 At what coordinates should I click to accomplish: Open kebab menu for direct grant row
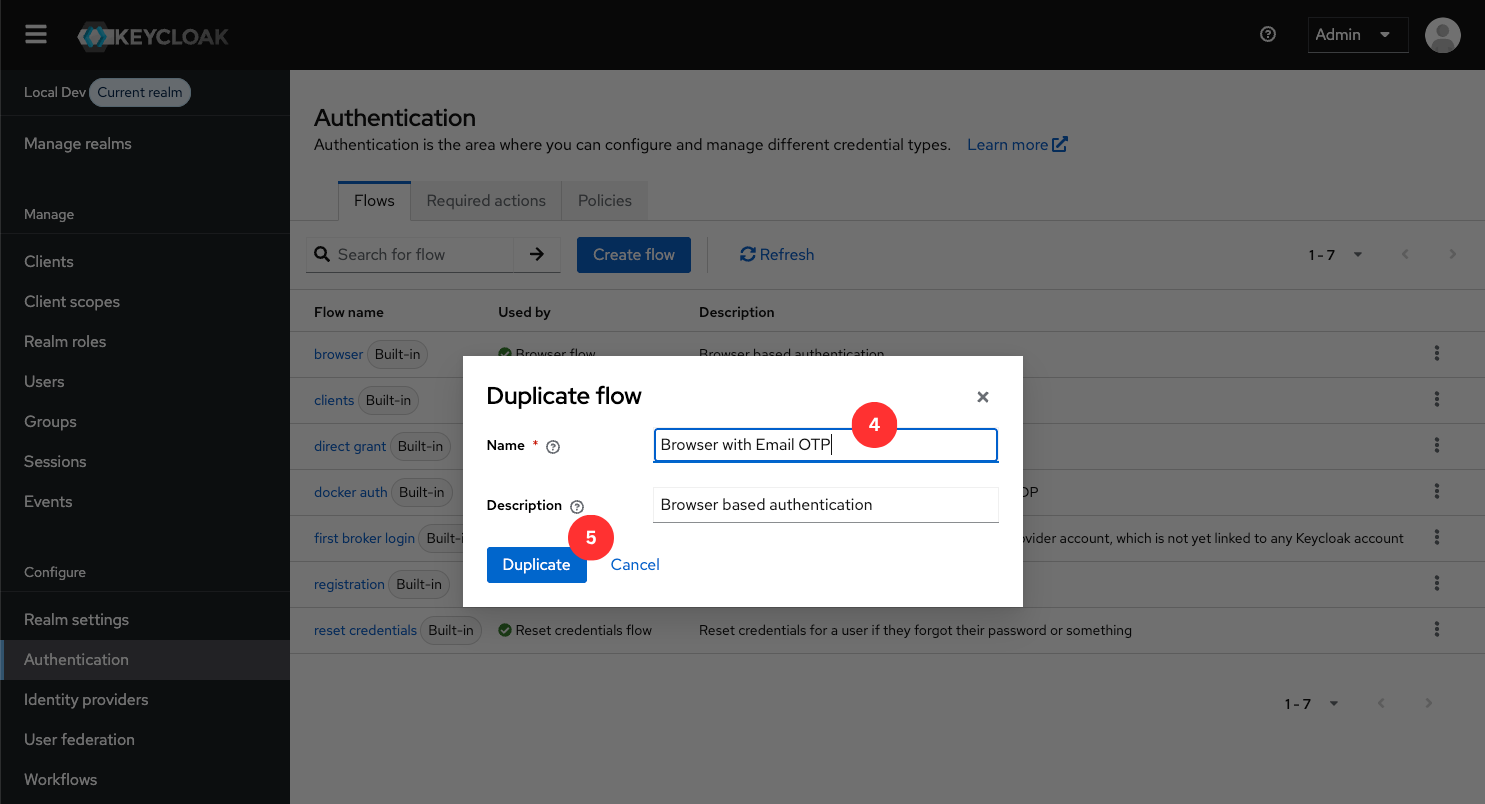pos(1437,445)
